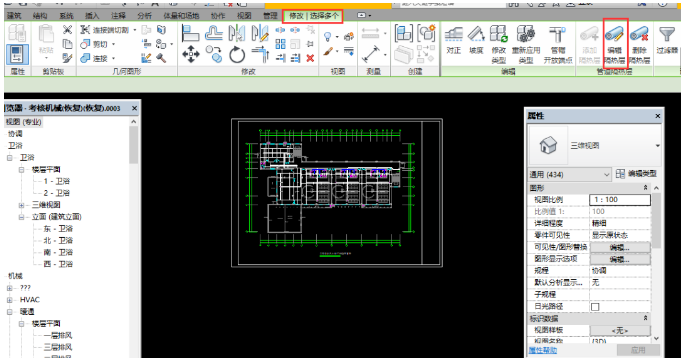Screen dimensions: 691x361
Task: Toggle the 日光路径 checkbox
Action: tap(595, 306)
